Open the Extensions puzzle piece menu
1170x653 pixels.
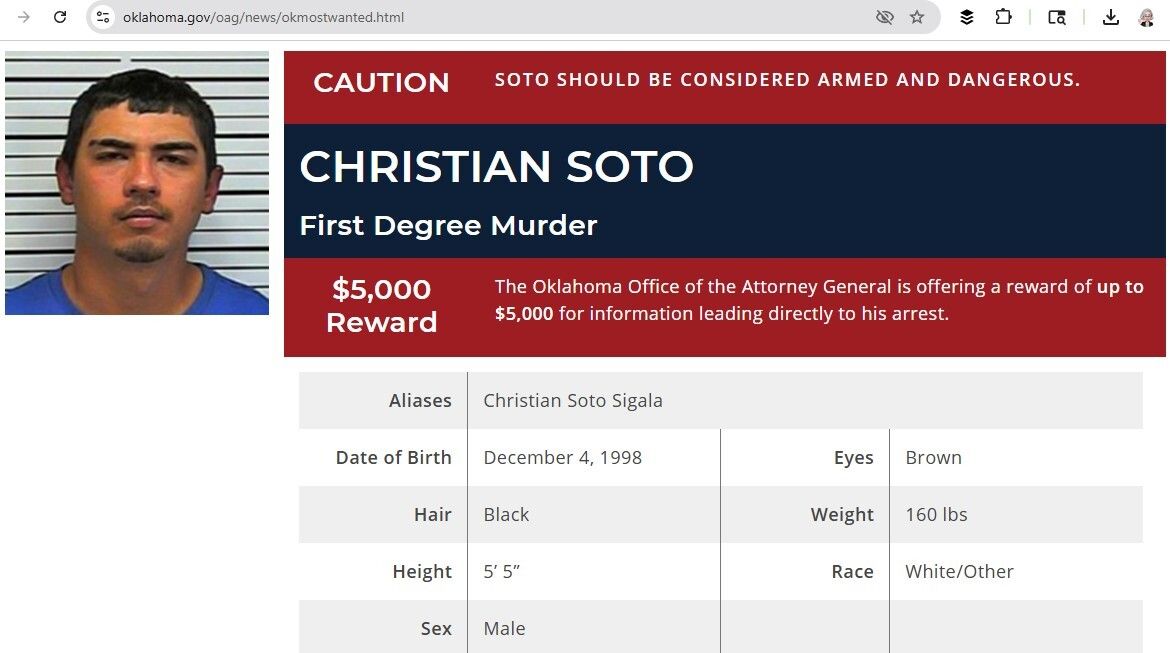[1003, 17]
